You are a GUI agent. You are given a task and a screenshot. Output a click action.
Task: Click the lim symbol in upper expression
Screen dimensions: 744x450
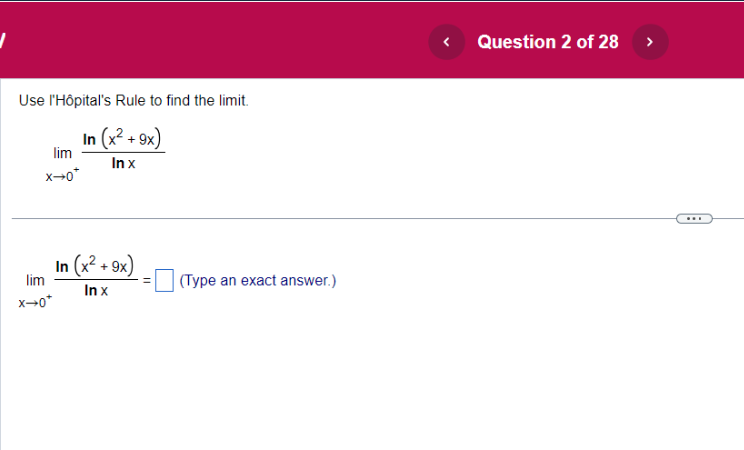(x=62, y=153)
